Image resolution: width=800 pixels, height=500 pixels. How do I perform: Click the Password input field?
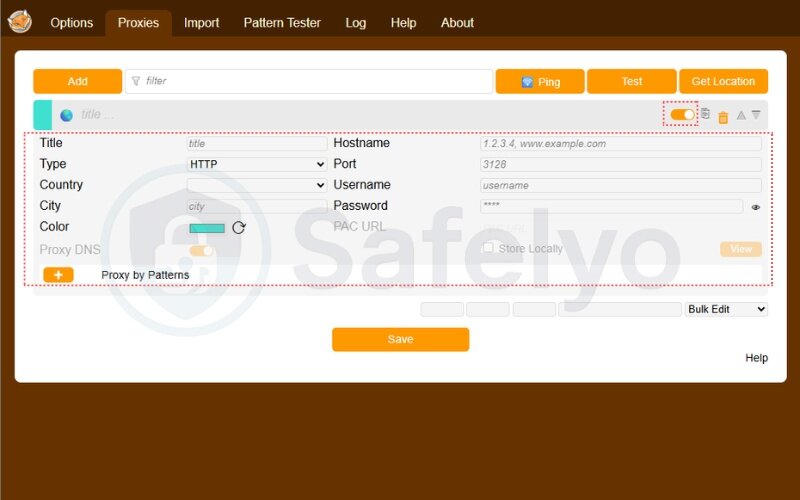pos(611,206)
